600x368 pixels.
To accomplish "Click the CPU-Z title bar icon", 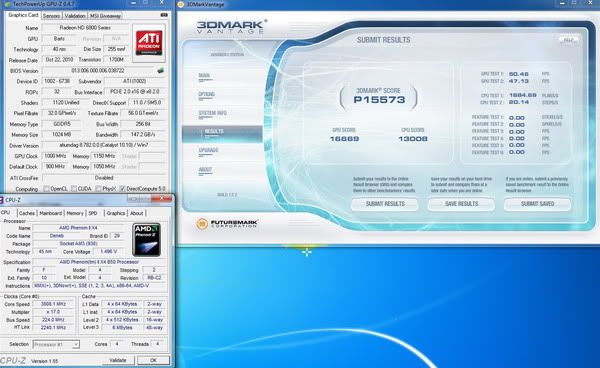I will click(2, 200).
